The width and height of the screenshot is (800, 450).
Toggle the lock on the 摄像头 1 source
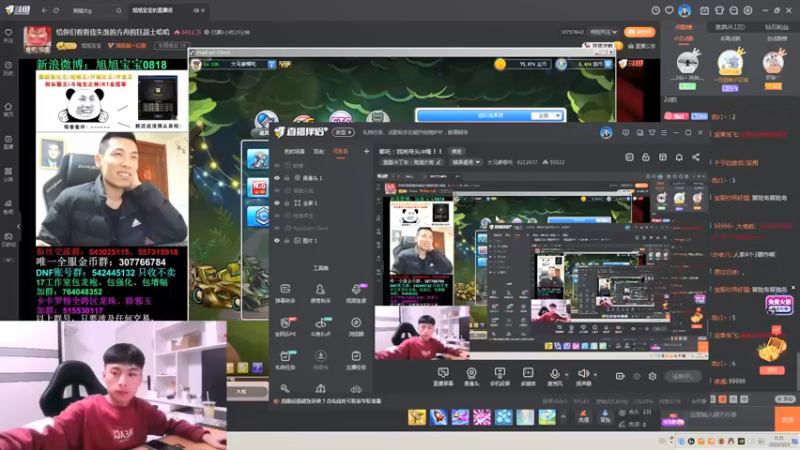[287, 178]
